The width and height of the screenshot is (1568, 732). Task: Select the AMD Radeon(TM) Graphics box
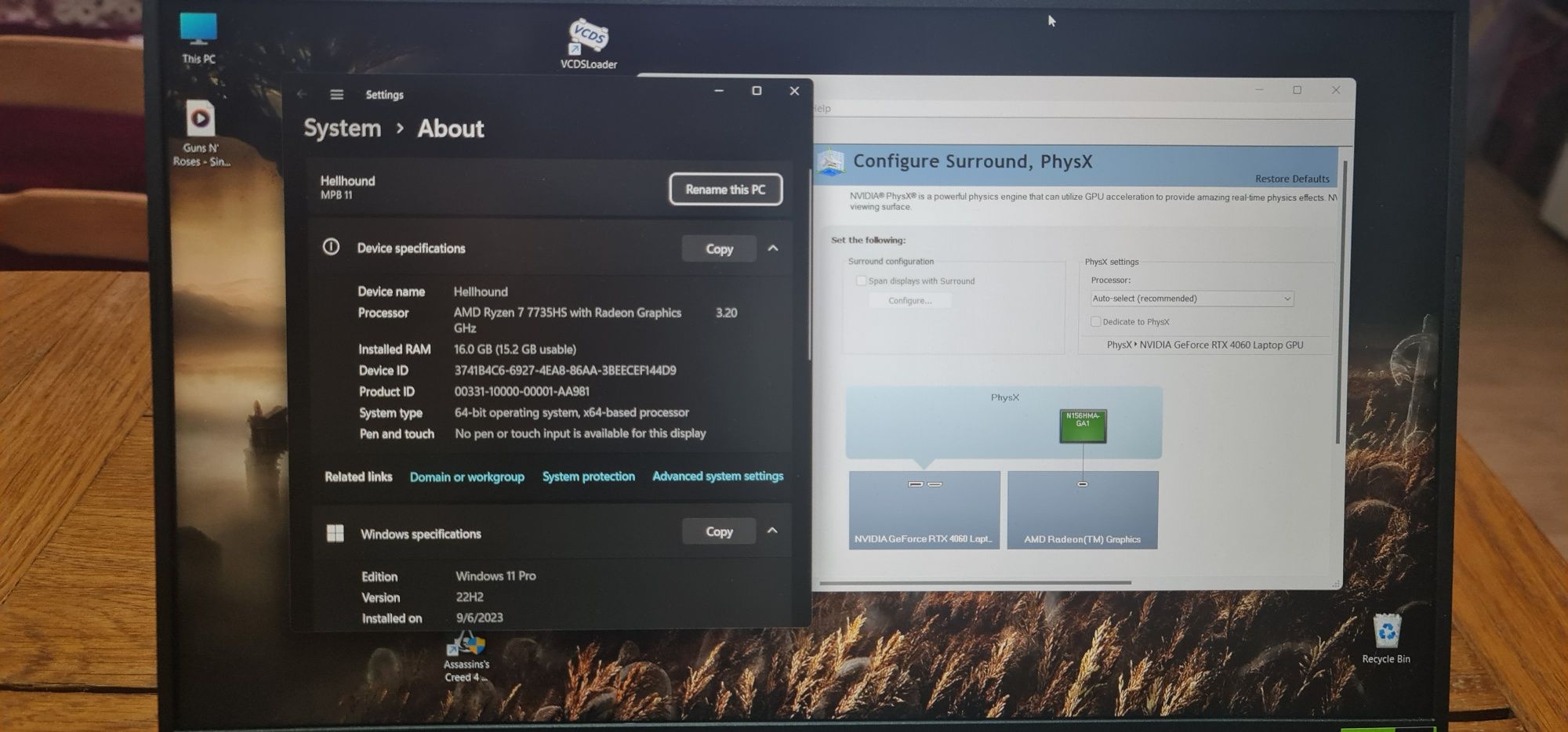[1083, 509]
